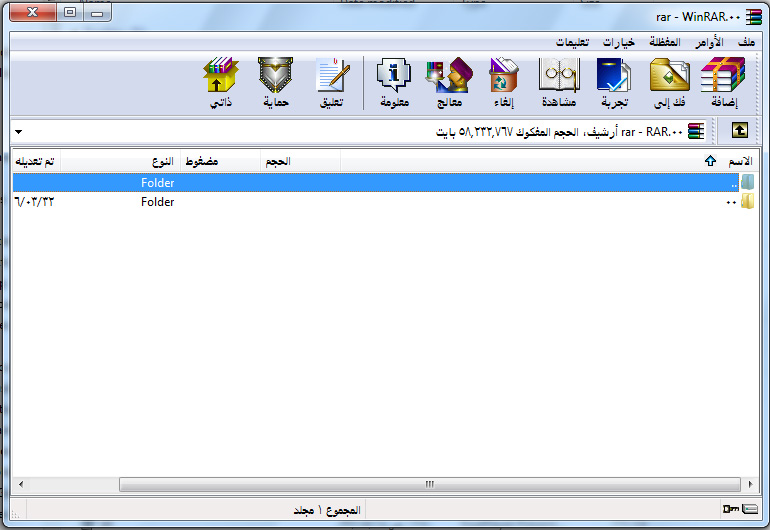Click the WinRAR title bar books icon
The width and height of the screenshot is (770, 530).
coord(753,17)
